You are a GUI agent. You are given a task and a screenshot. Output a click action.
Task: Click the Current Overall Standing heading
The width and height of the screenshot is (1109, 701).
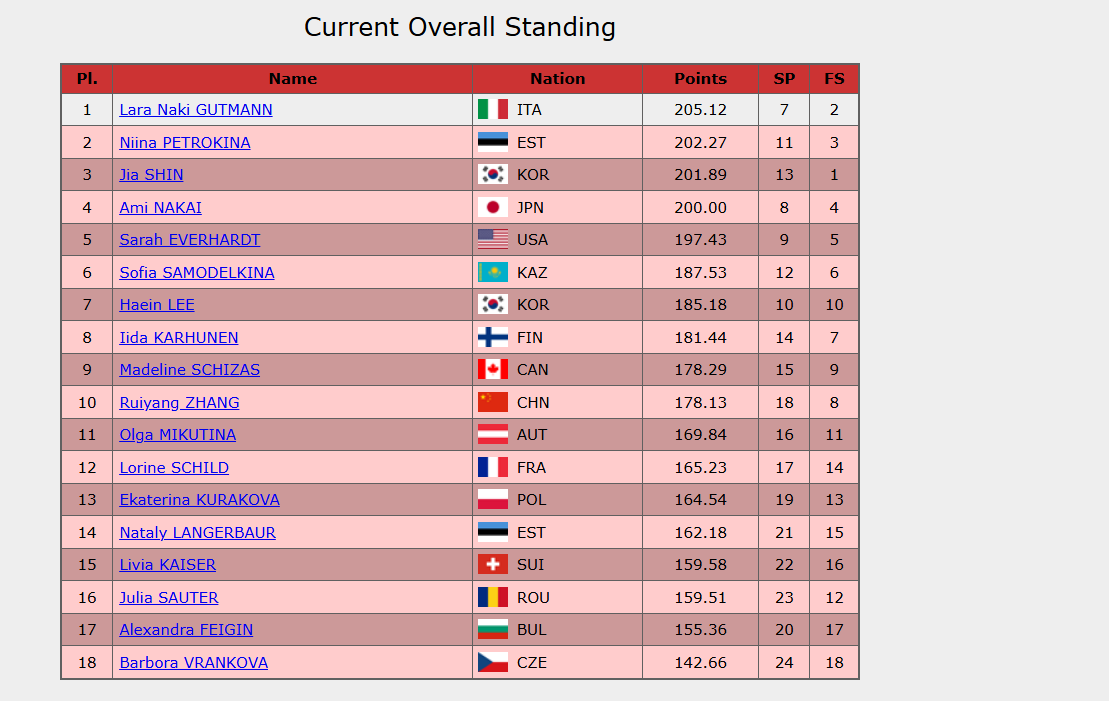pyautogui.click(x=460, y=27)
